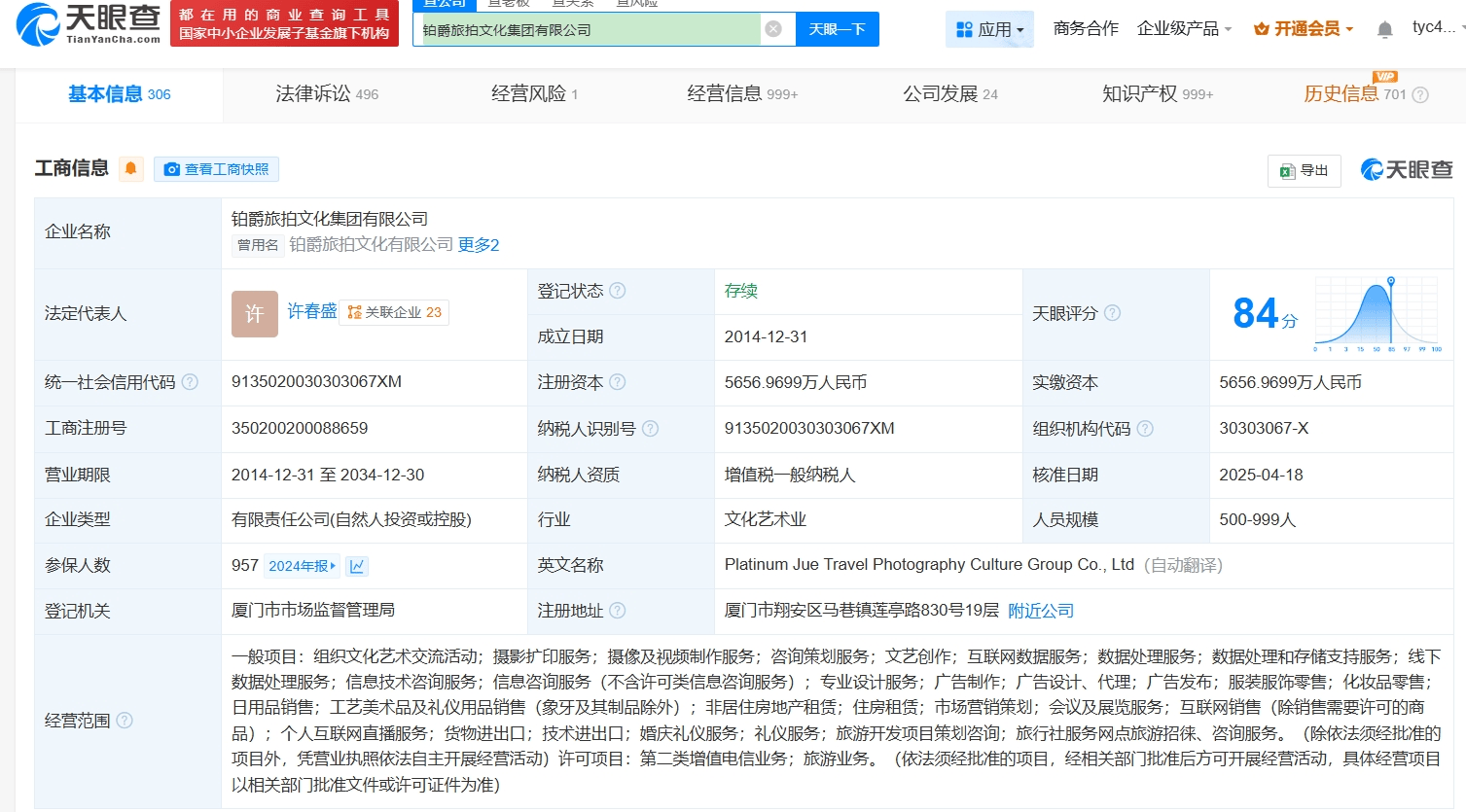1466x812 pixels.
Task: Click the notification bell in the top bar
Action: pyautogui.click(x=1384, y=30)
